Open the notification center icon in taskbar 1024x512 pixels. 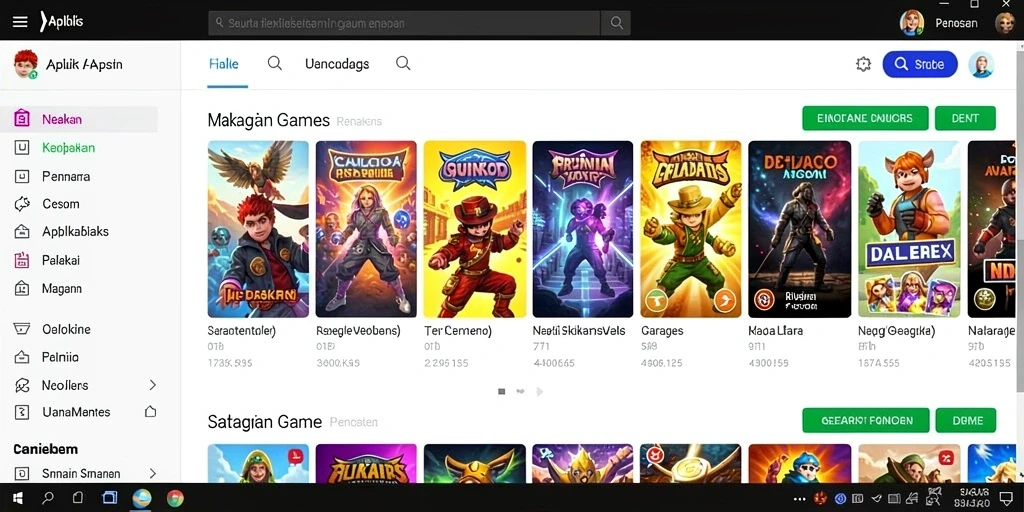(1006, 499)
